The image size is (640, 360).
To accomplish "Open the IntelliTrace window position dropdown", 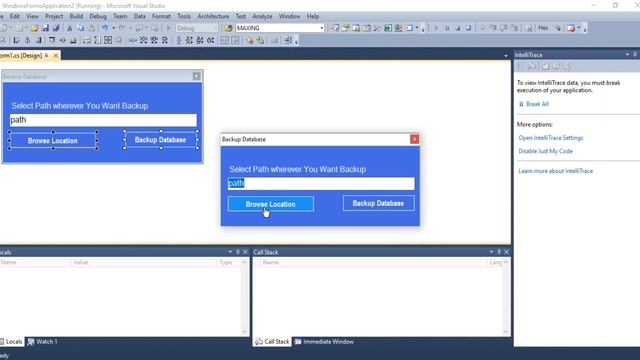I will (x=627, y=55).
